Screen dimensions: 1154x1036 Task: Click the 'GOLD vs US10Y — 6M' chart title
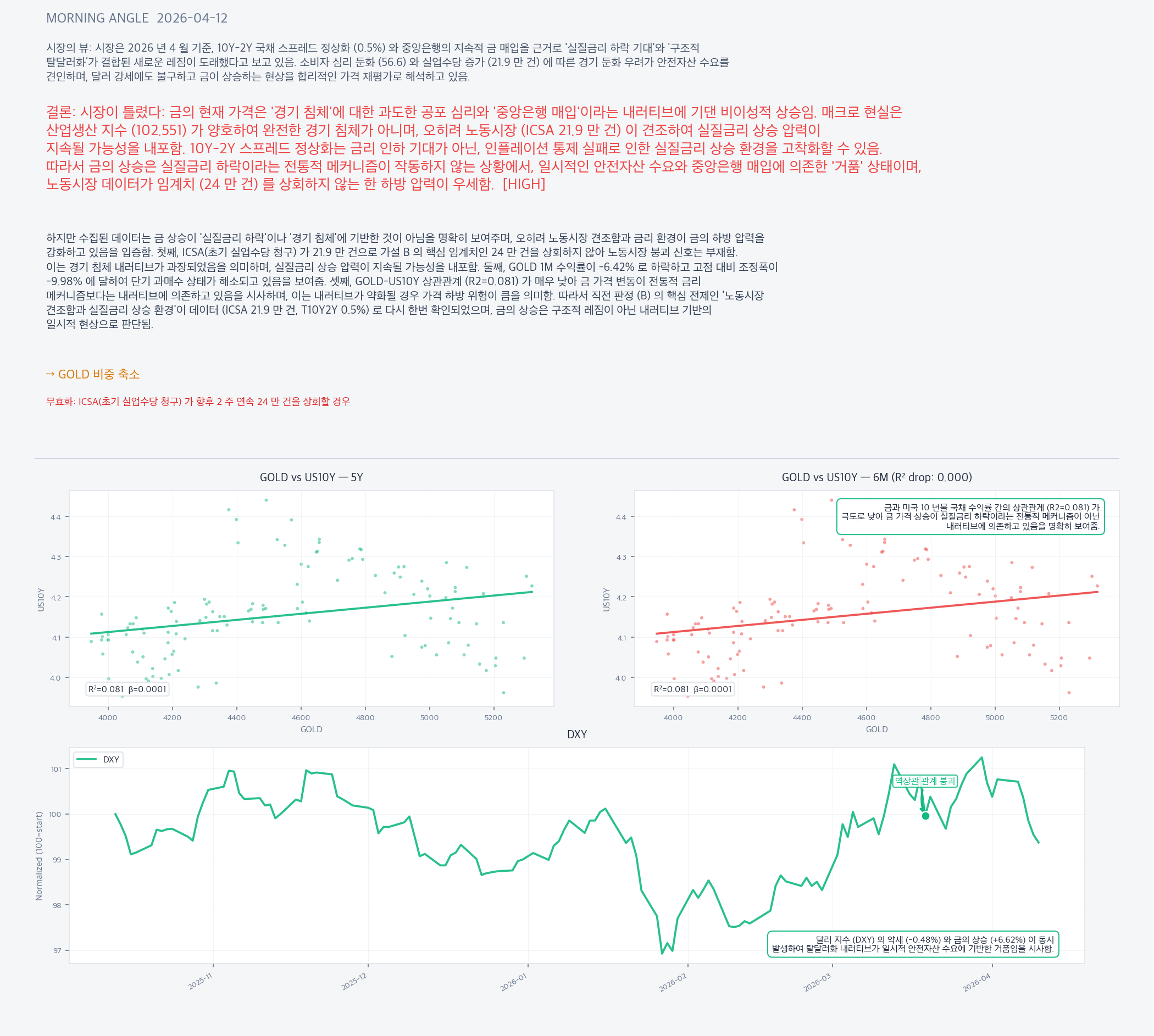876,477
